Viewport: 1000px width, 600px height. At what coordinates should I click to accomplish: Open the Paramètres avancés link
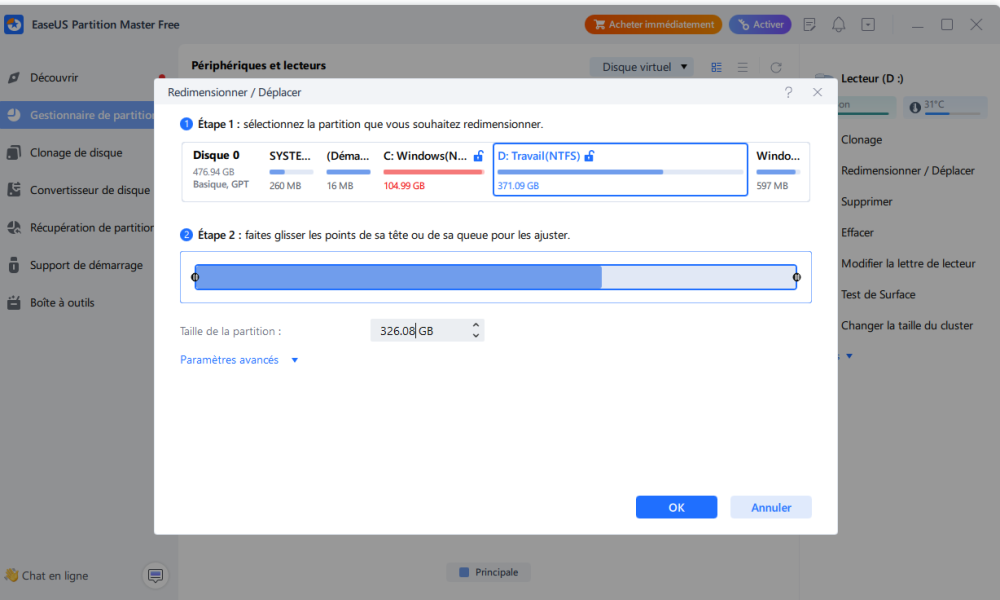coord(229,360)
